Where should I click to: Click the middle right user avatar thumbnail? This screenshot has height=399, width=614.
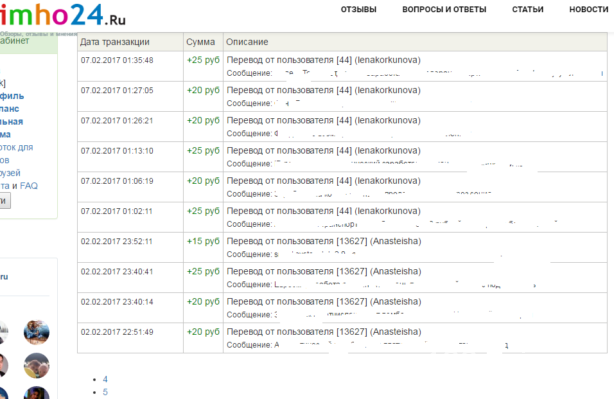tap(36, 365)
